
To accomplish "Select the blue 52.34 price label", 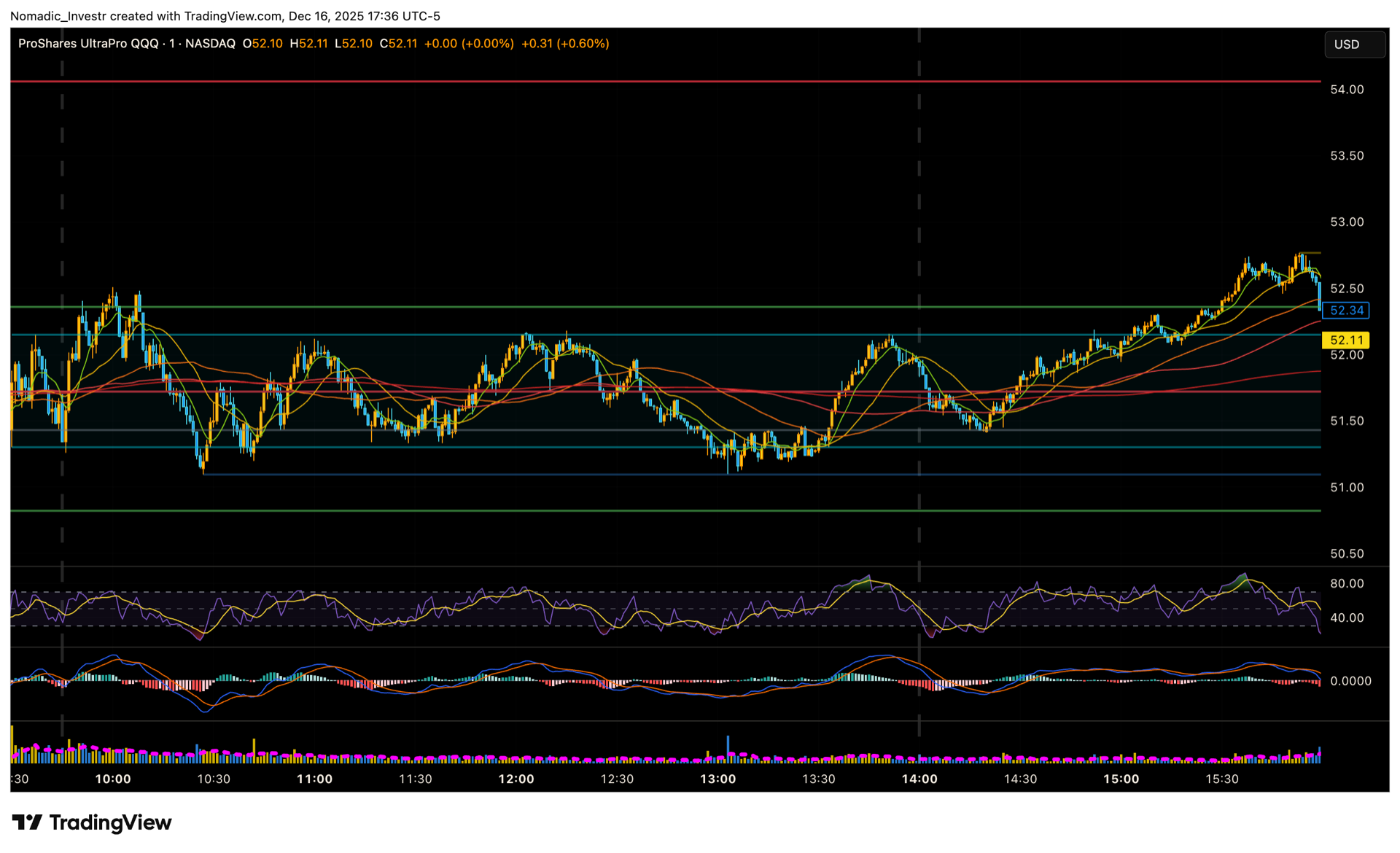I will coord(1345,311).
